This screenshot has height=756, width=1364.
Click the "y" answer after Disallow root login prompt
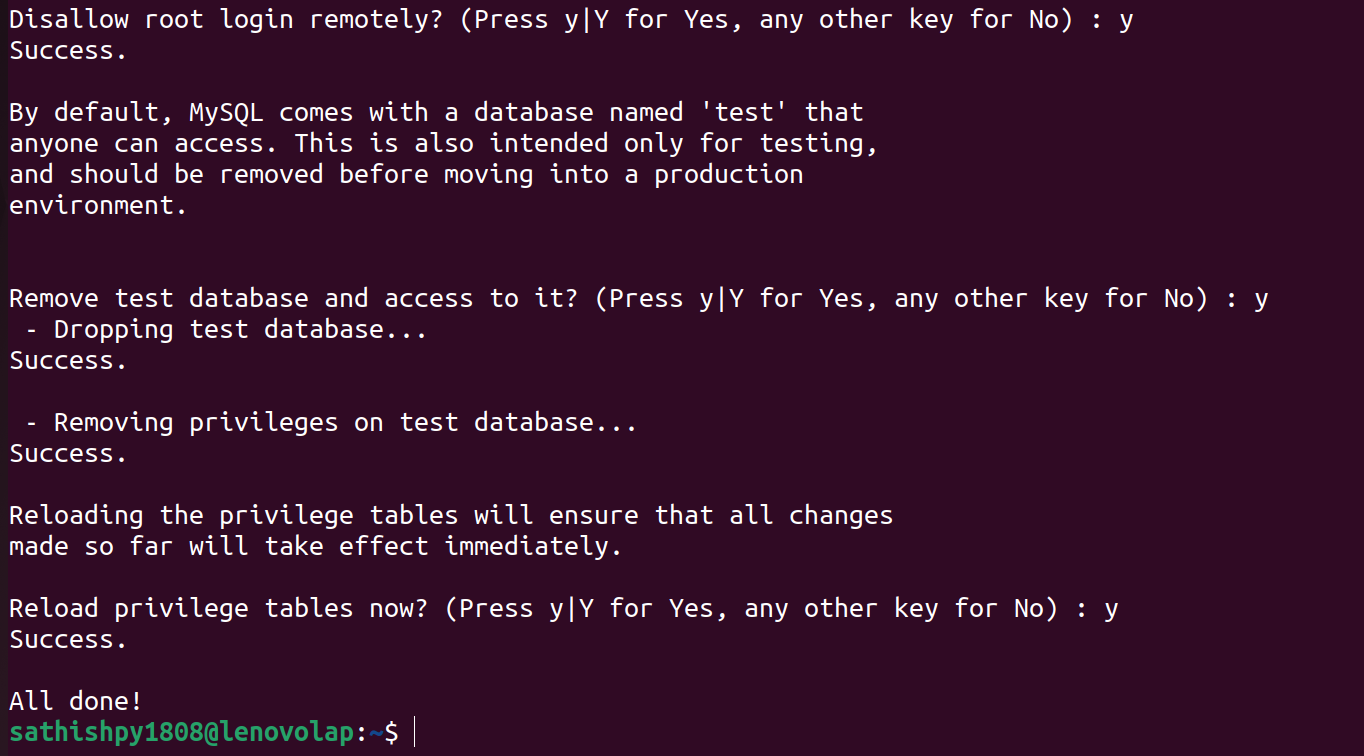(x=1126, y=20)
